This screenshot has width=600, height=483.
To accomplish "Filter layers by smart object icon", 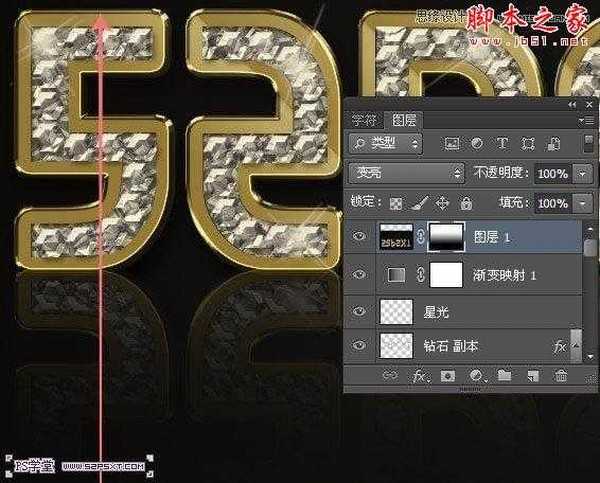I will pyautogui.click(x=553, y=144).
